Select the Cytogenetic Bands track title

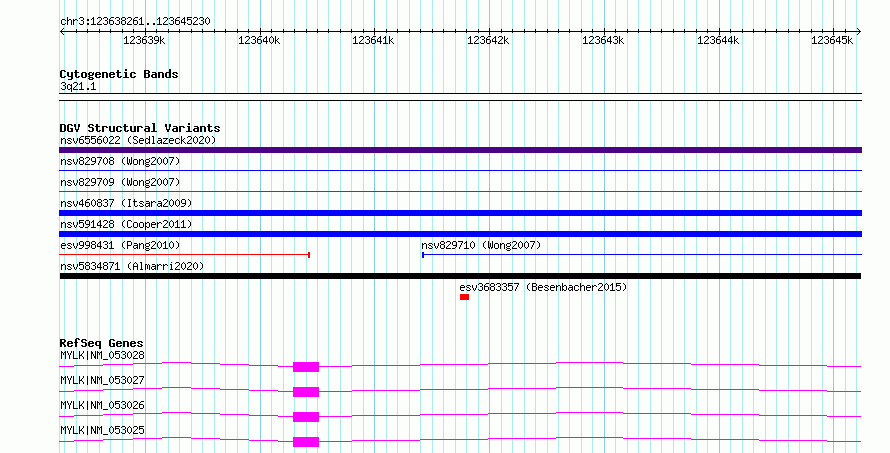coord(119,74)
